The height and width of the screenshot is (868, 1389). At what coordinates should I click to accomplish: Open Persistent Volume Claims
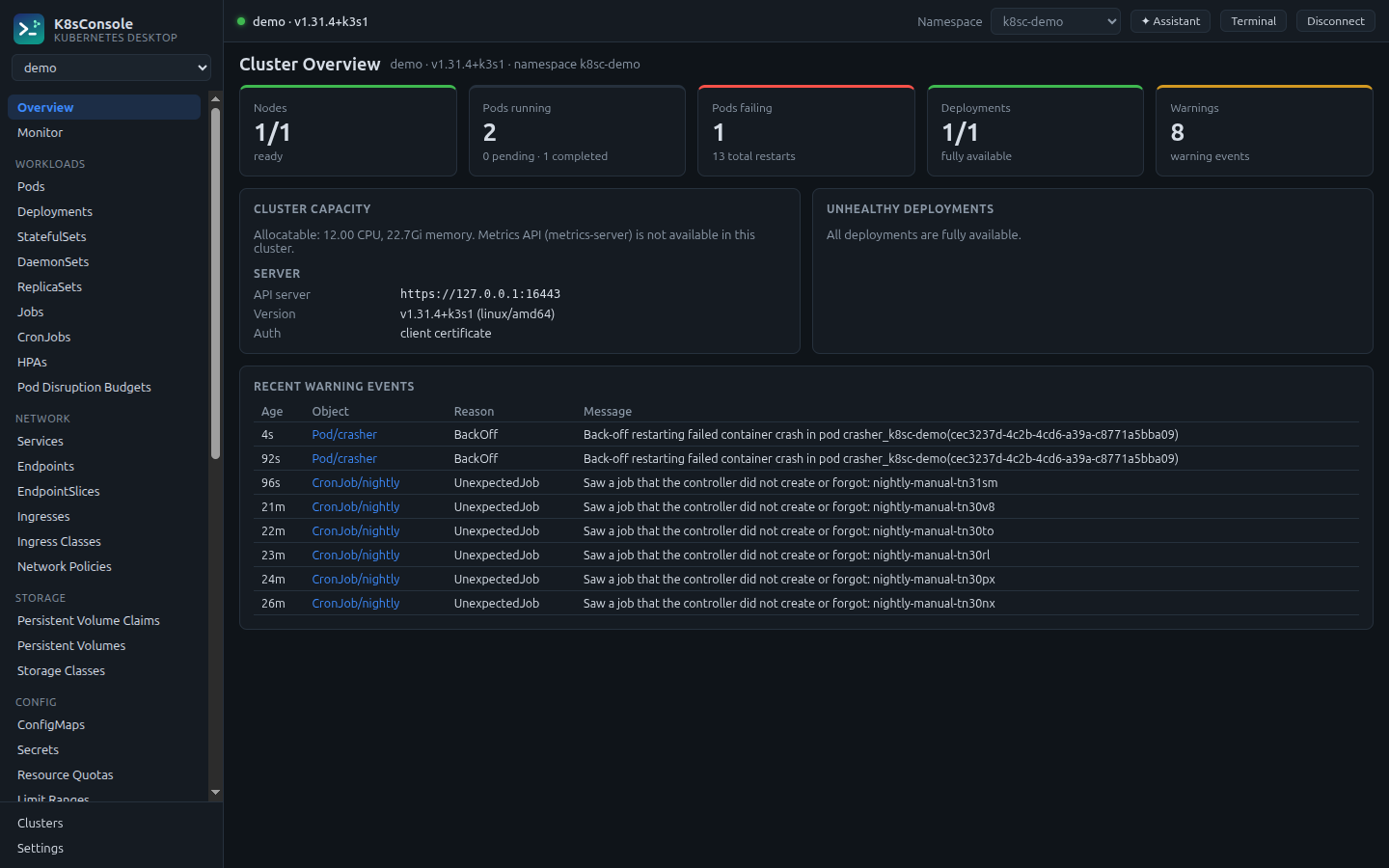pos(104,620)
